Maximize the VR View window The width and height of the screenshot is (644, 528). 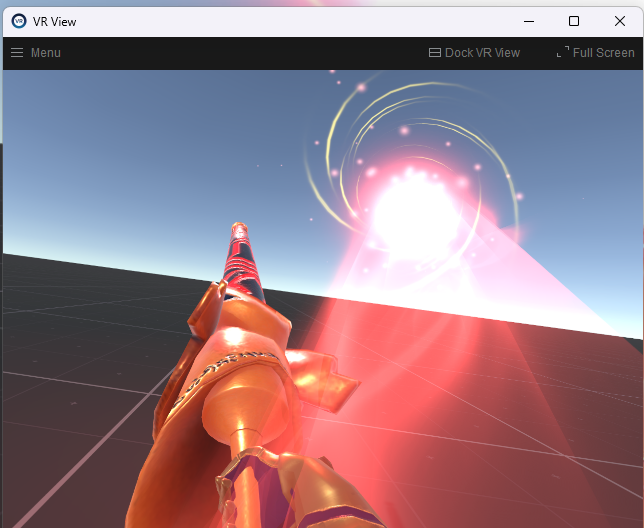tap(574, 21)
